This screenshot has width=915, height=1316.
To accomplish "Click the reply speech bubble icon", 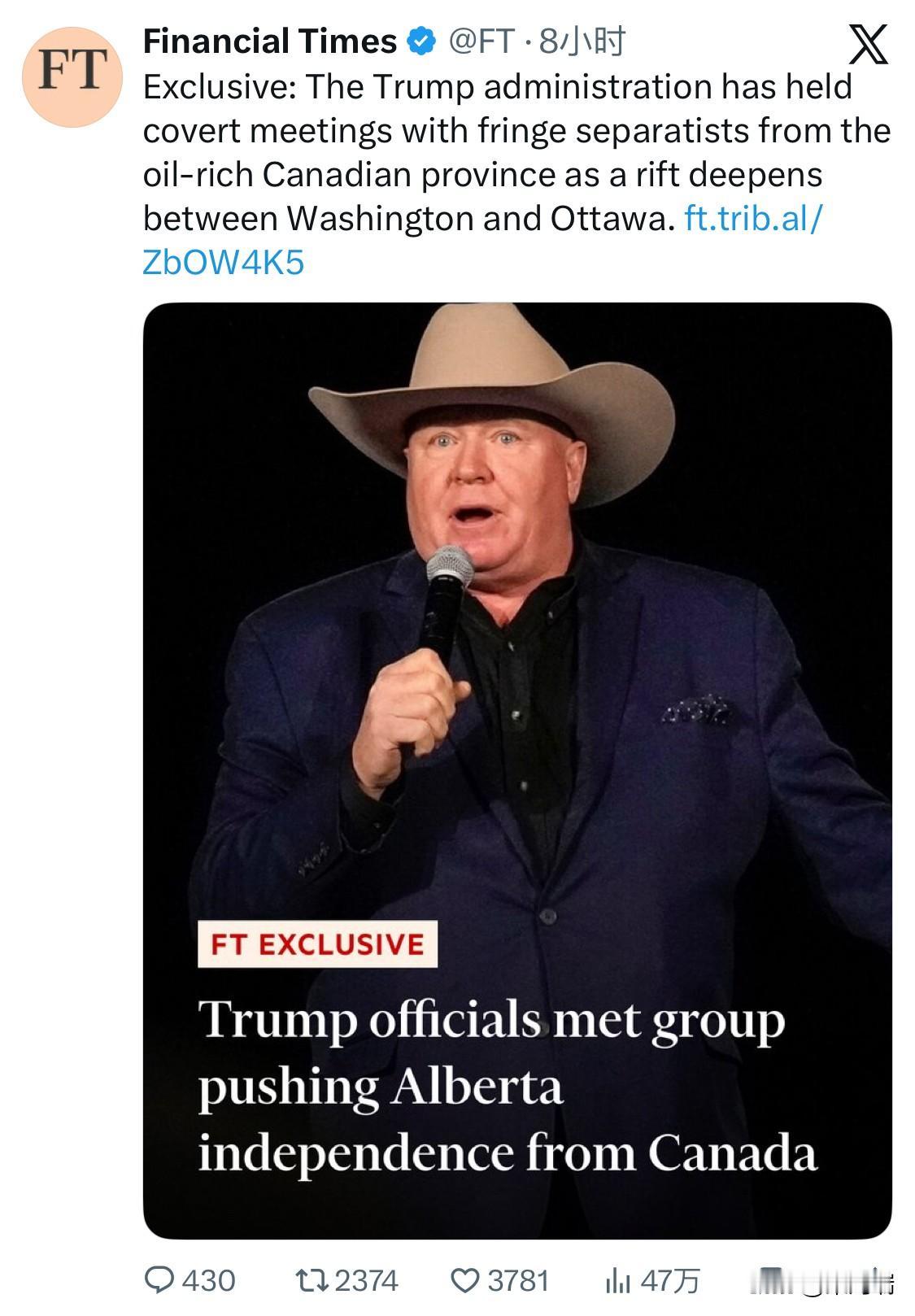I will coord(159,1280).
